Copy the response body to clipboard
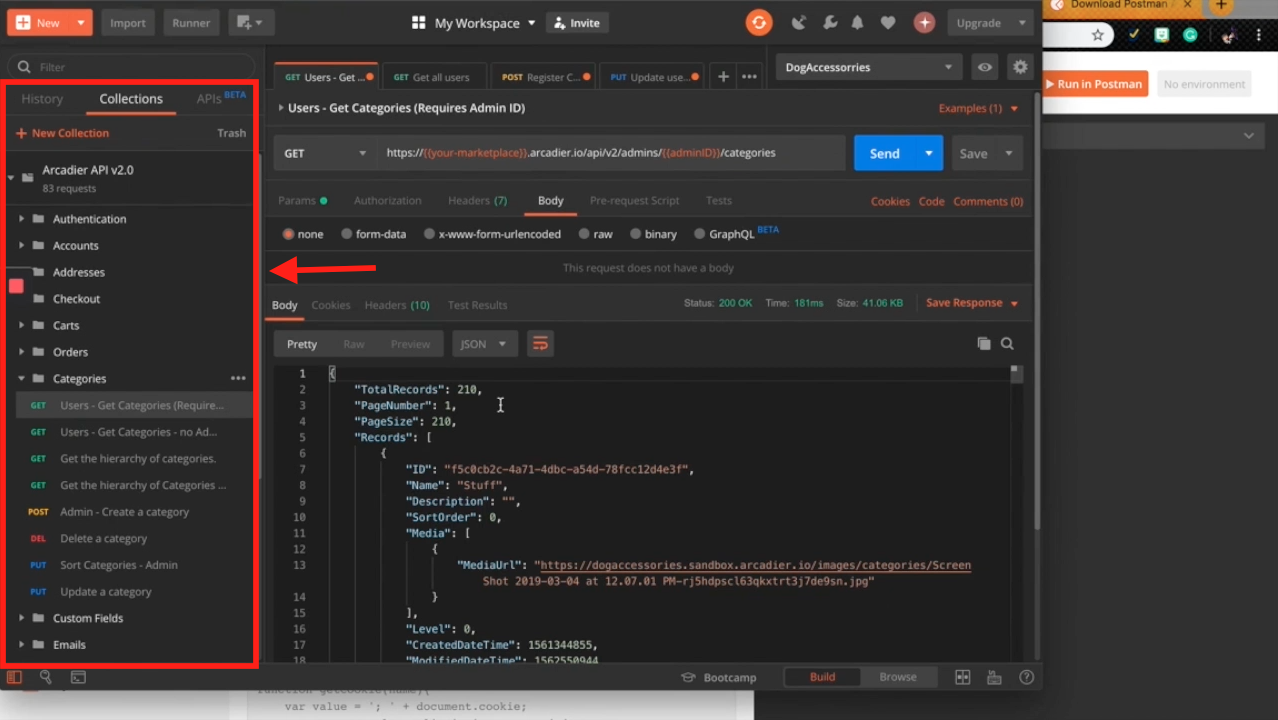Viewport: 1278px width, 720px height. [x=984, y=343]
